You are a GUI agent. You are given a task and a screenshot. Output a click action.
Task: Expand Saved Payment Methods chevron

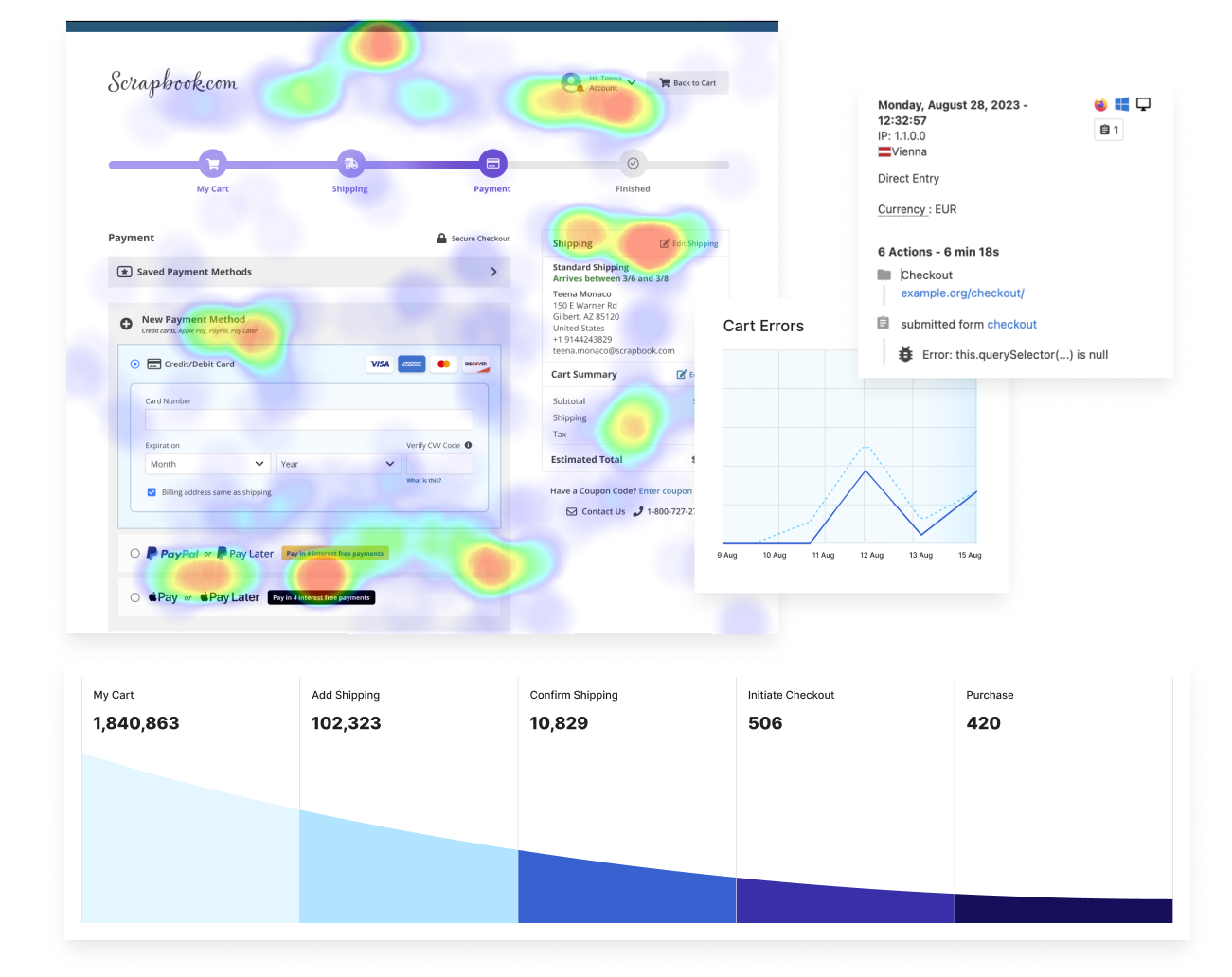pos(493,272)
